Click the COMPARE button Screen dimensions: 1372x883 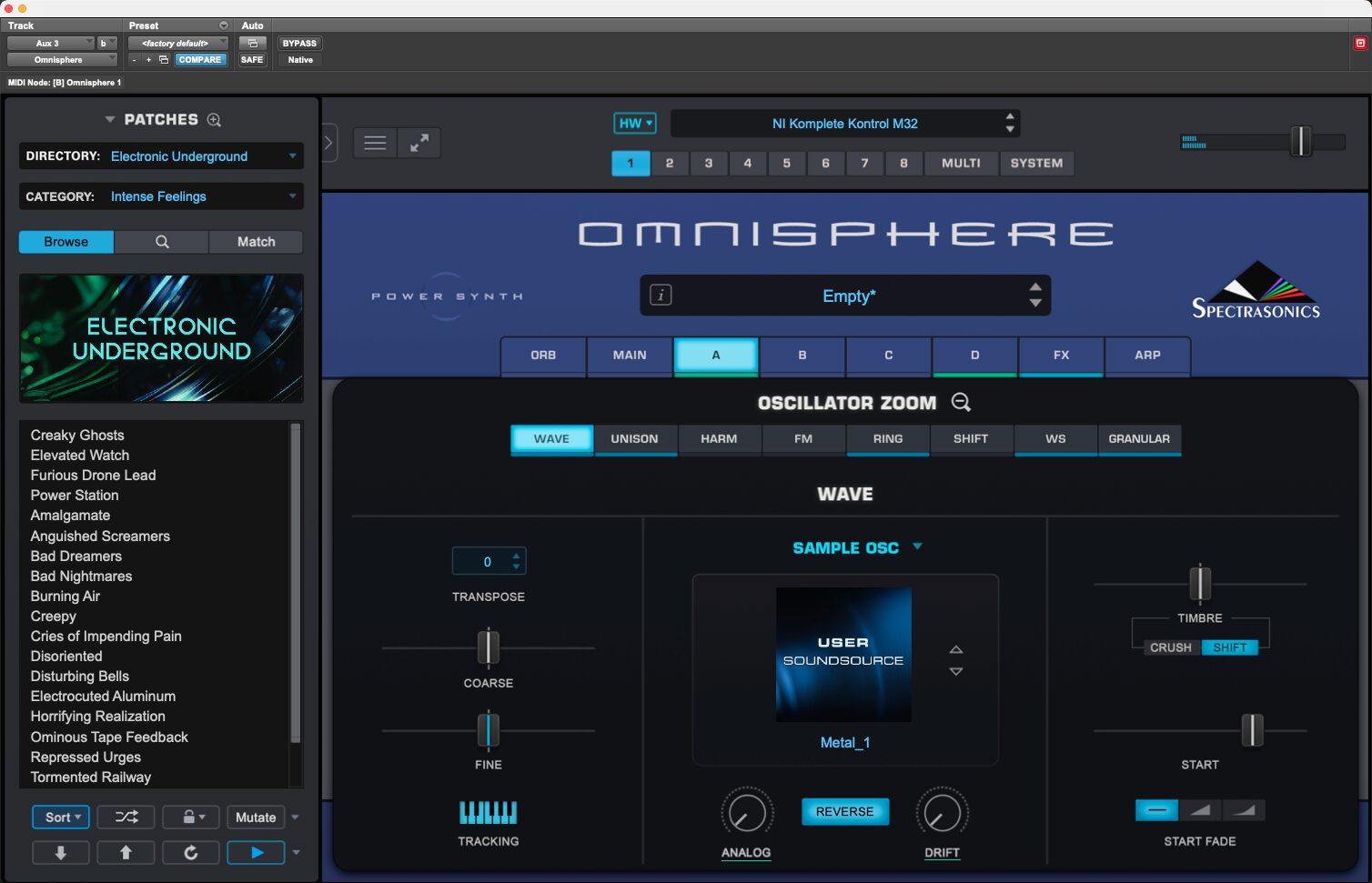click(200, 60)
